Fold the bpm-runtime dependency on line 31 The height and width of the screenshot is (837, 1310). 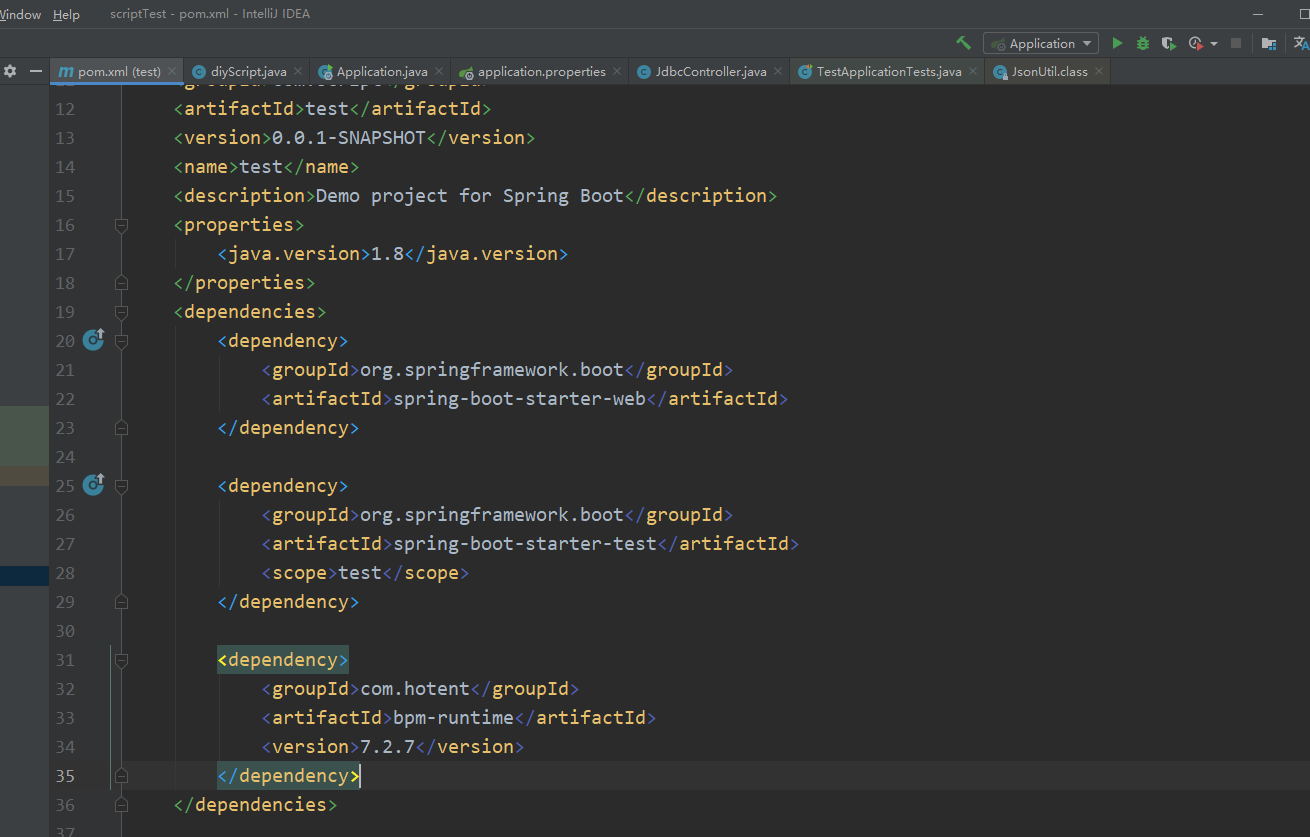tap(121, 660)
